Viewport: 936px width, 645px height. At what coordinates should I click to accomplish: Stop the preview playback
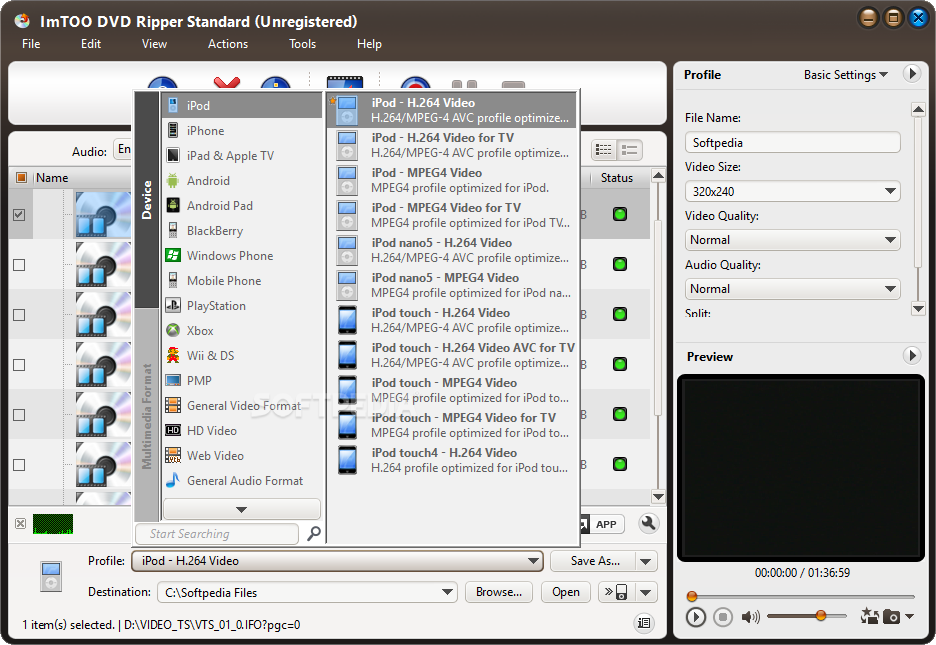pos(723,617)
